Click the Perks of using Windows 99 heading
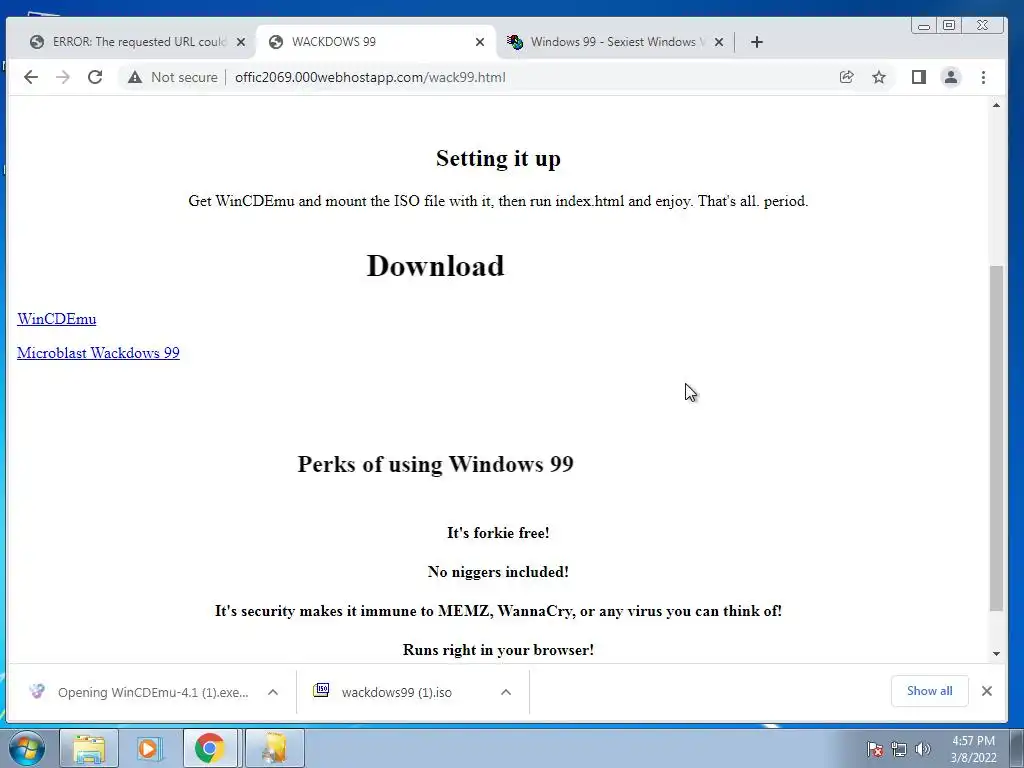 pyautogui.click(x=436, y=464)
